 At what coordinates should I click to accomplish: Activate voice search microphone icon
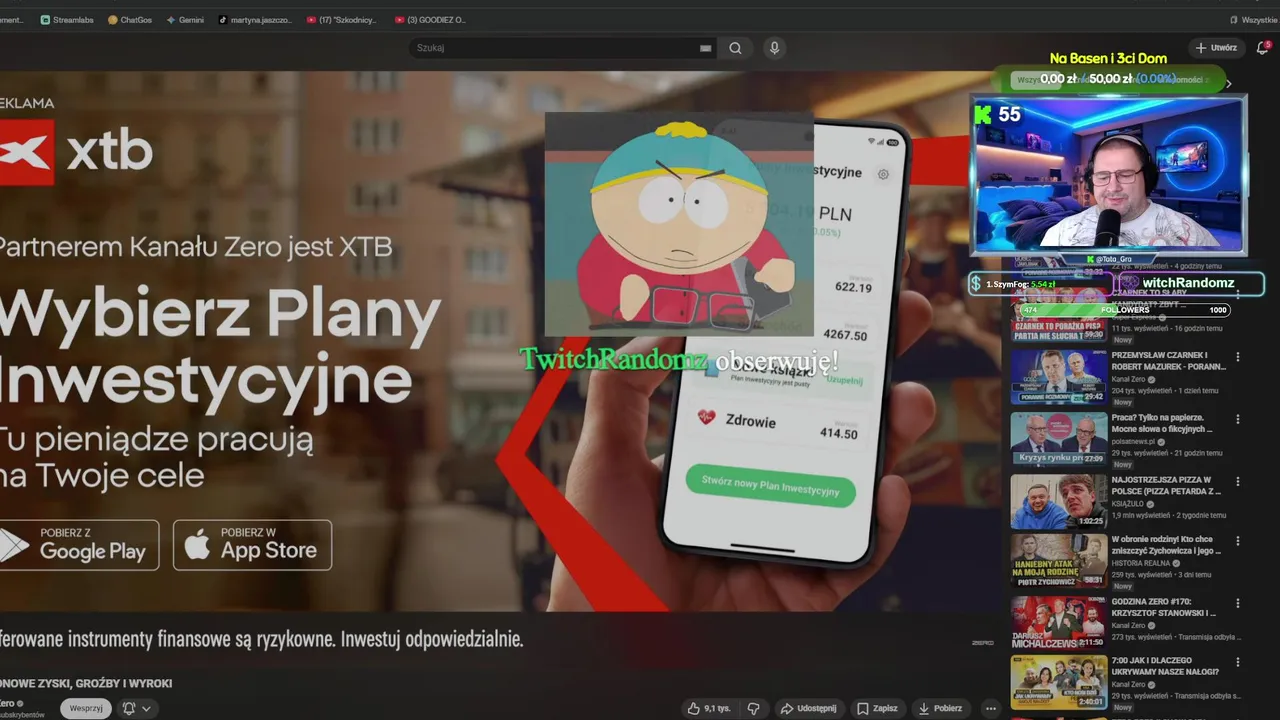tap(774, 48)
